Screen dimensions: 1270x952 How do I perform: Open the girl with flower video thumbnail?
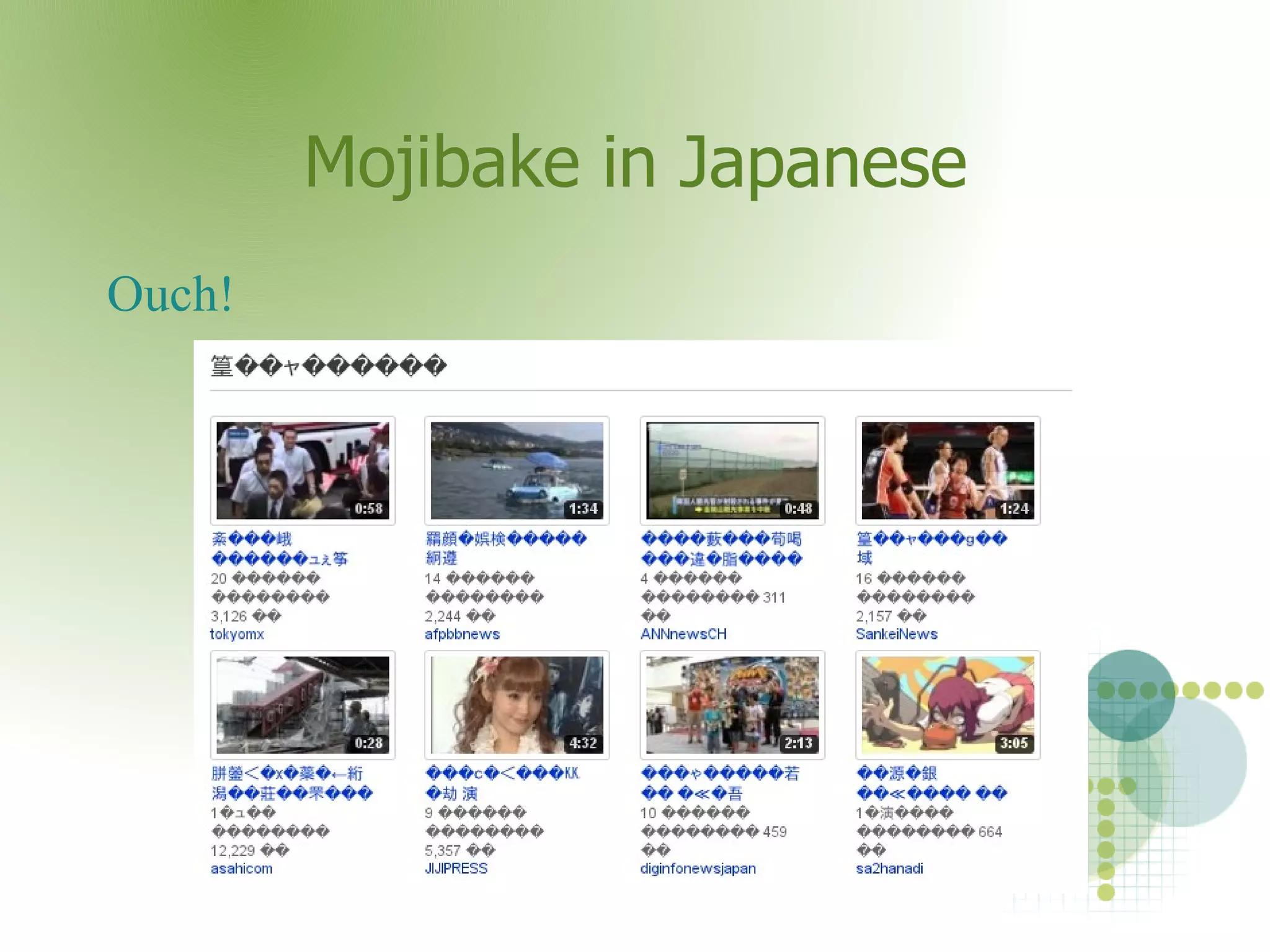517,705
